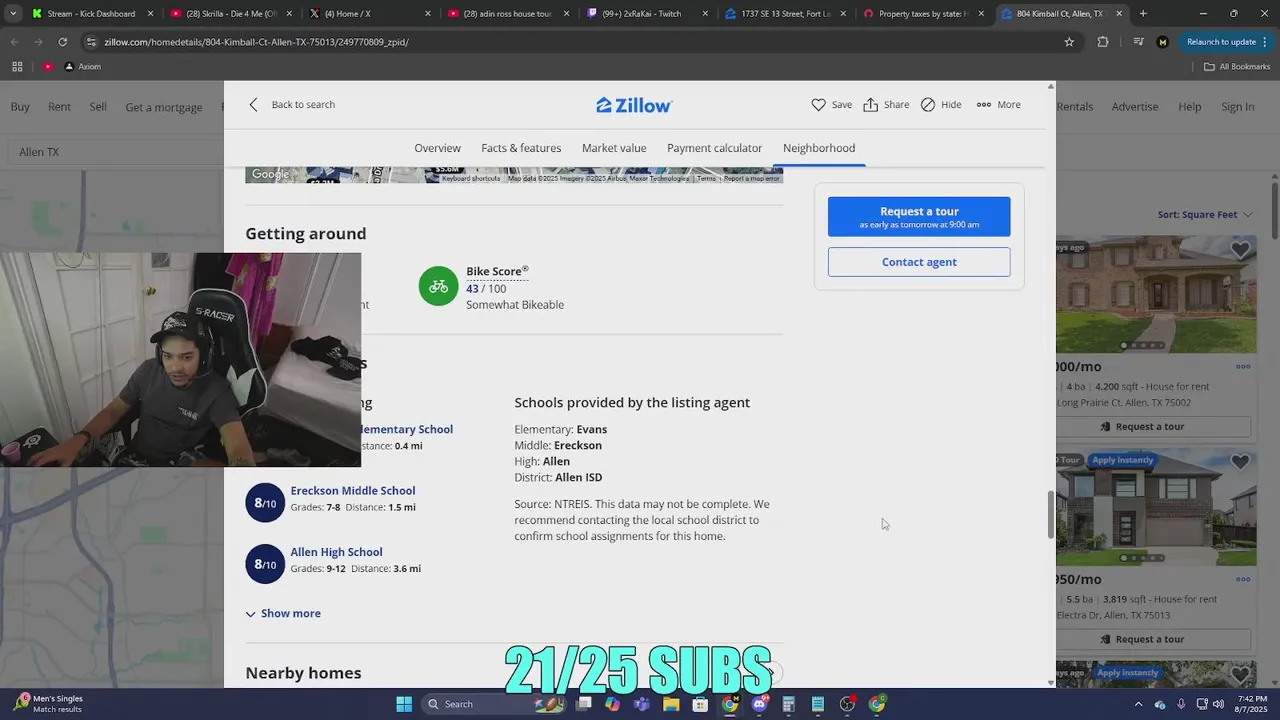
Task: Click Allen High School 8/10 rating badge
Action: [265, 564]
